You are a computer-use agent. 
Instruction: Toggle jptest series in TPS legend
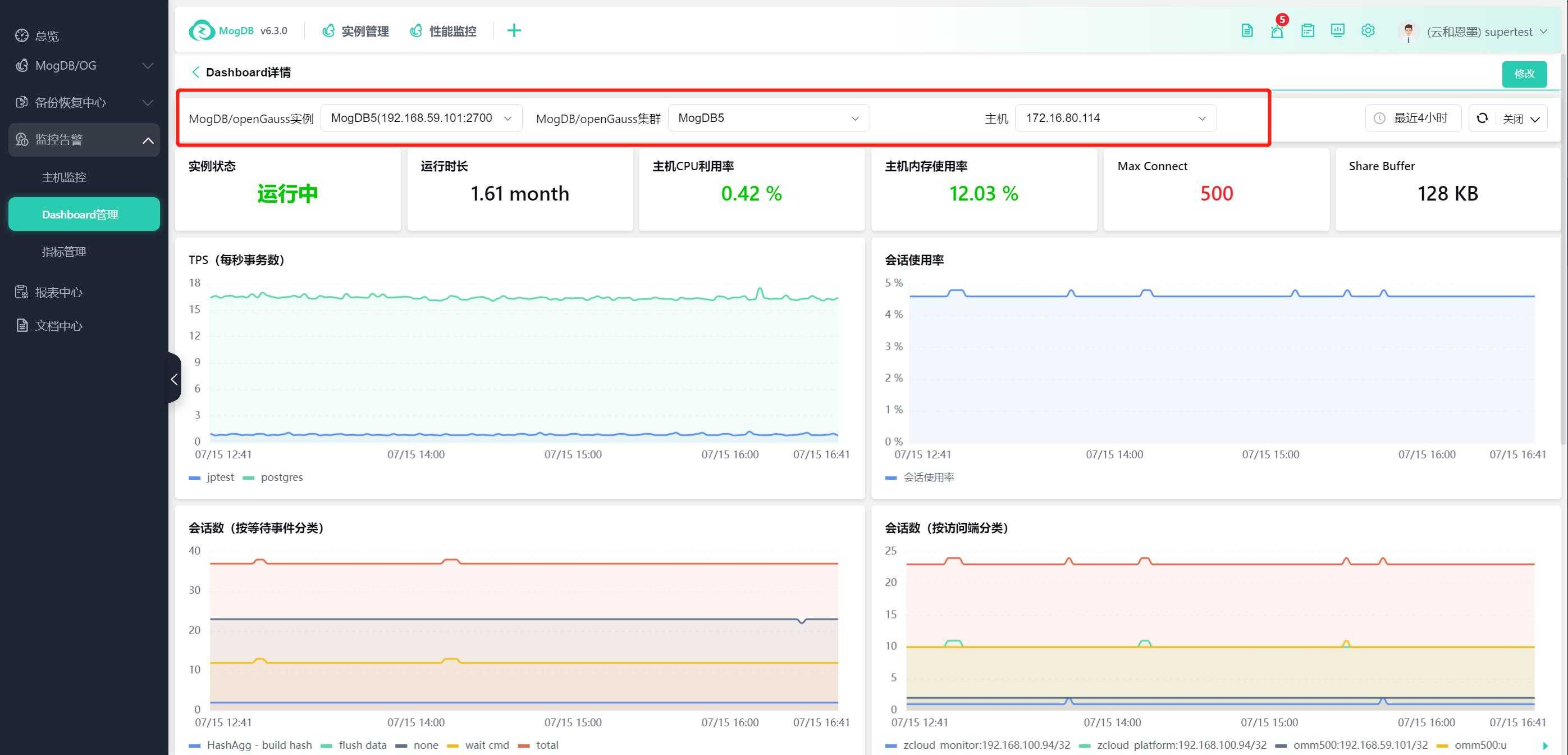click(211, 477)
